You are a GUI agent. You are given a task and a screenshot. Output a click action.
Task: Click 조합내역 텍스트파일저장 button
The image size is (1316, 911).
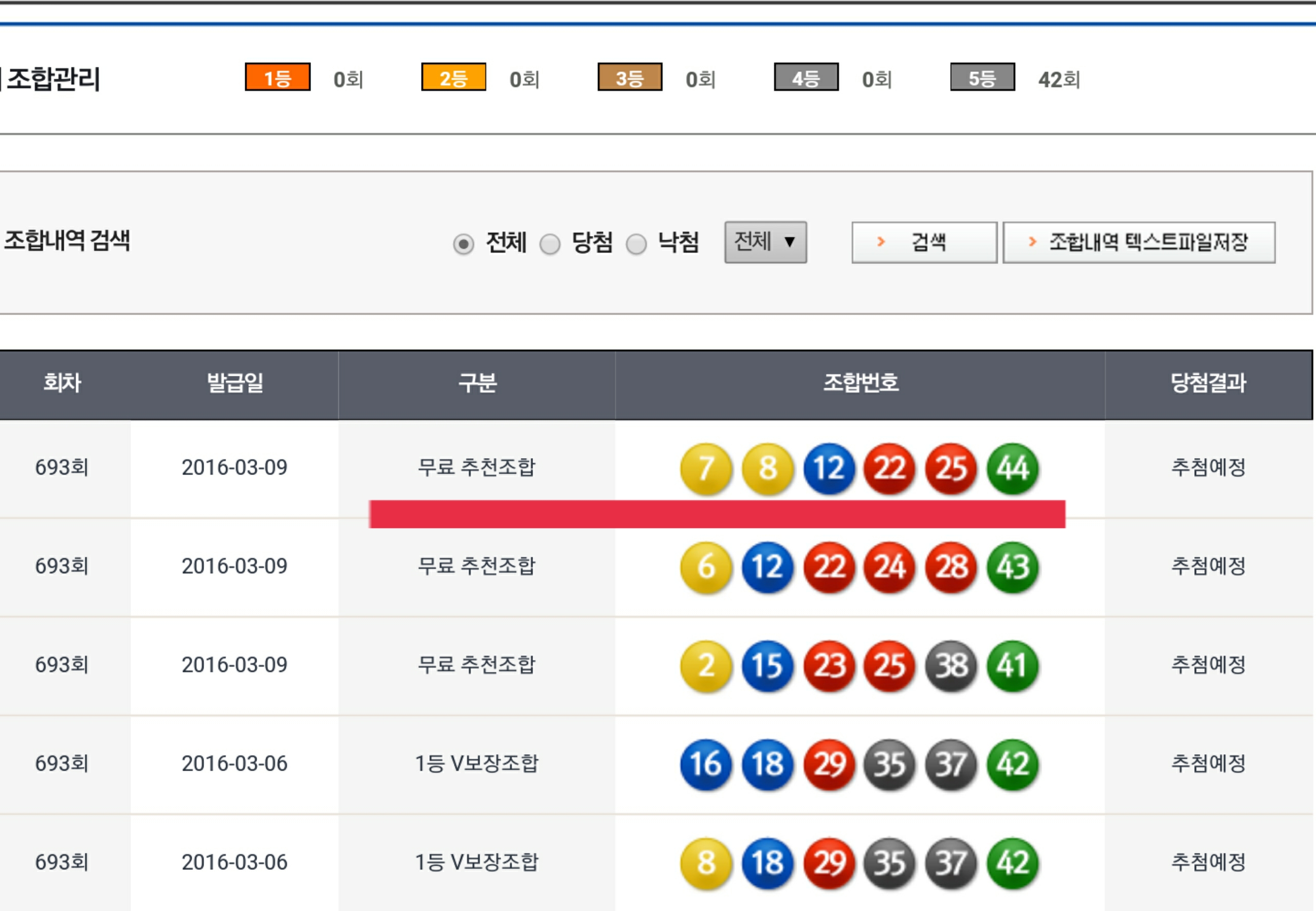[1139, 243]
